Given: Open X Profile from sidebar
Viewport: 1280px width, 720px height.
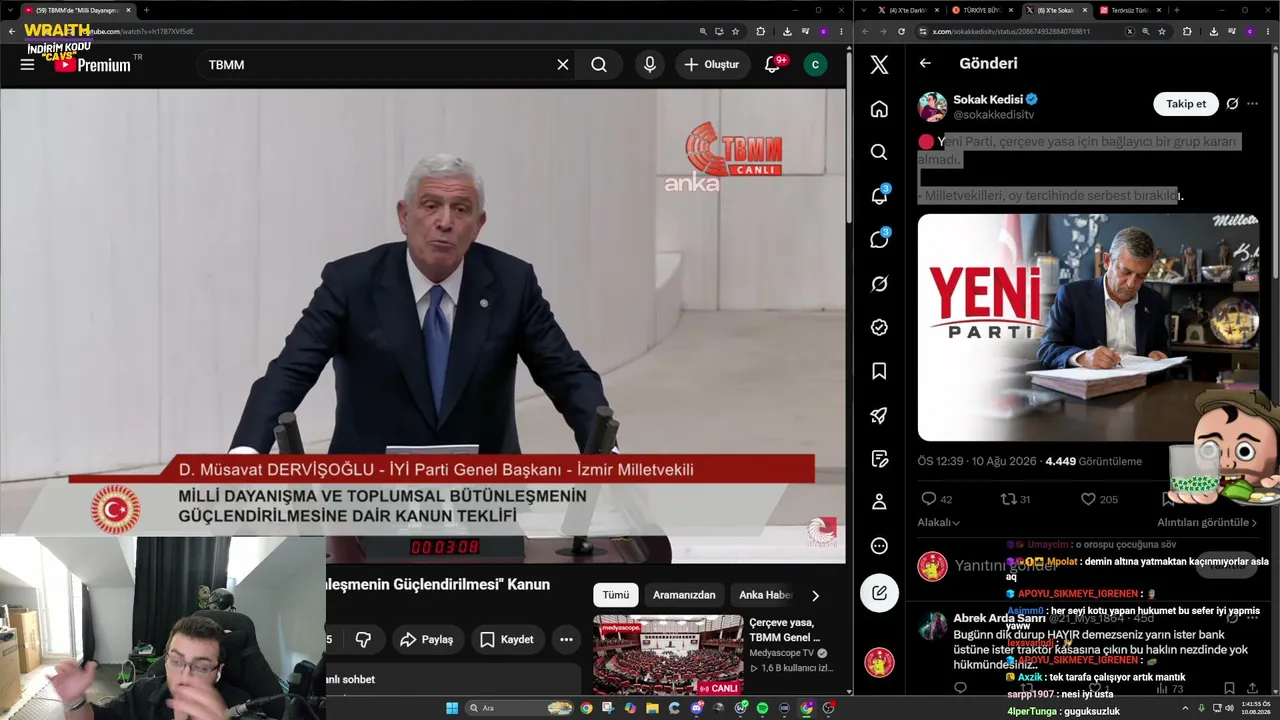Looking at the screenshot, I should click(x=879, y=502).
